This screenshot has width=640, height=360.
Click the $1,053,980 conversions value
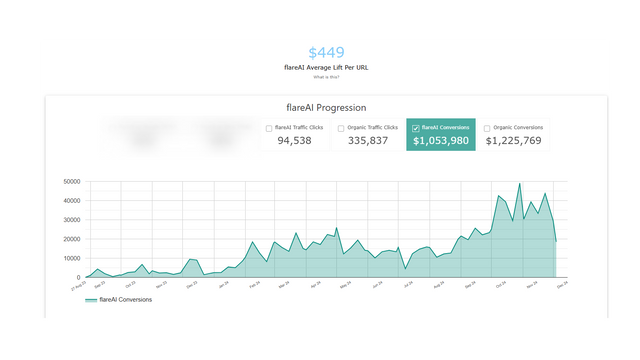pos(441,141)
